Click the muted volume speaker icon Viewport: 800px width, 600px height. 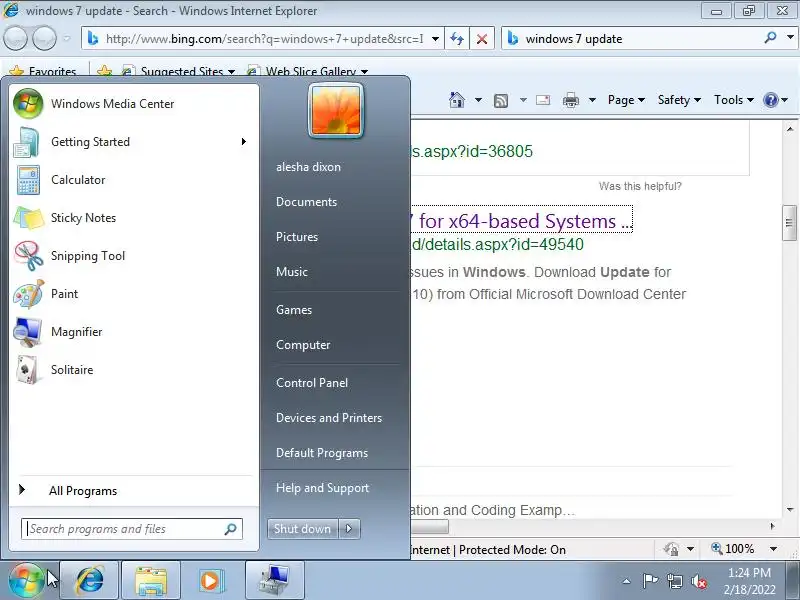pos(699,581)
